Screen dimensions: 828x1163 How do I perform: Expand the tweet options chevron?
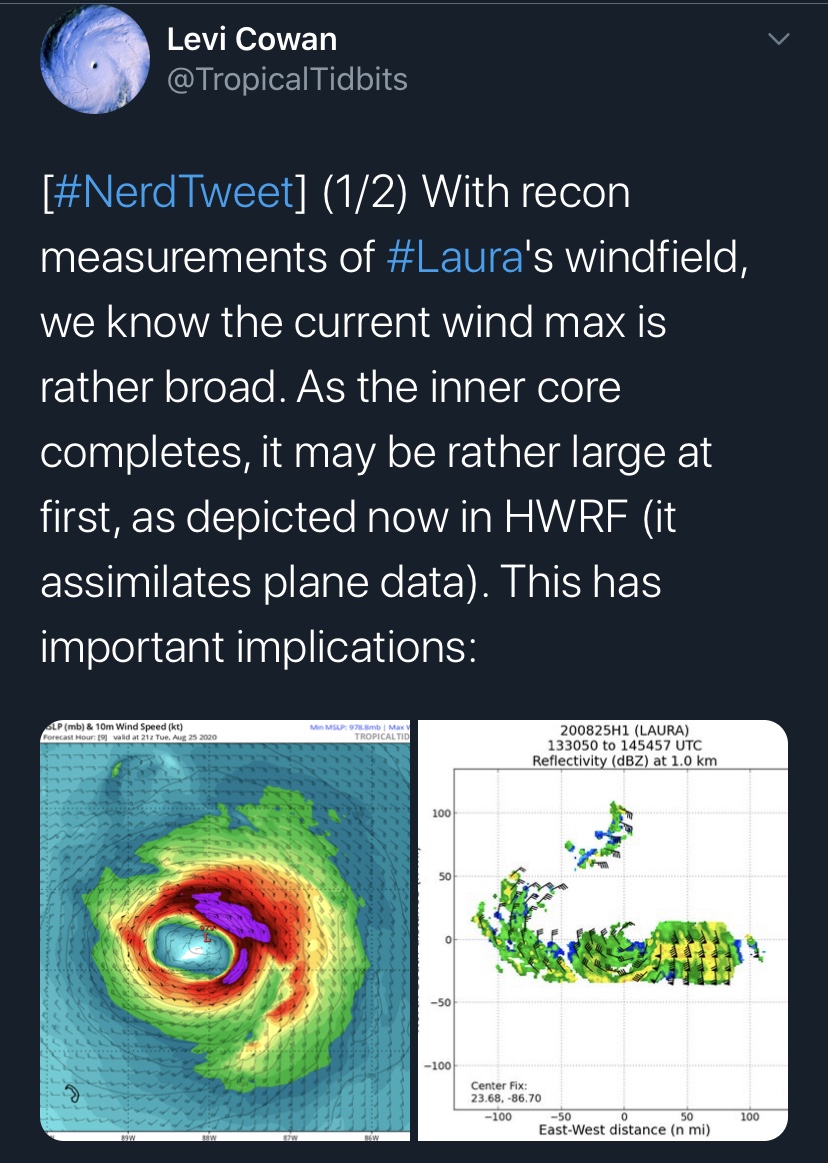coord(777,39)
